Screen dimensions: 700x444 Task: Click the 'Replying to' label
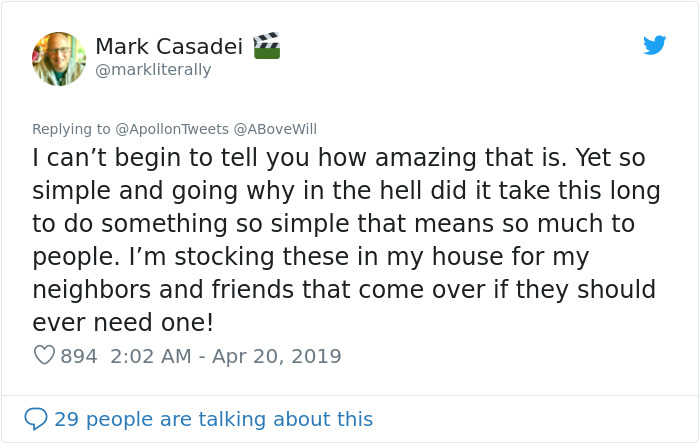coord(71,129)
